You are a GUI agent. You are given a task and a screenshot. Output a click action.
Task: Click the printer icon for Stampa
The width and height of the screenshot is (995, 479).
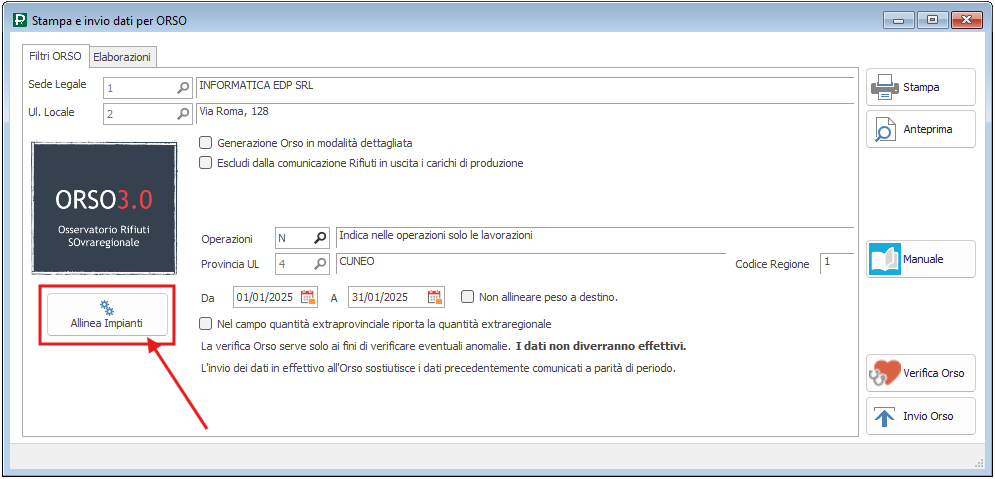885,88
